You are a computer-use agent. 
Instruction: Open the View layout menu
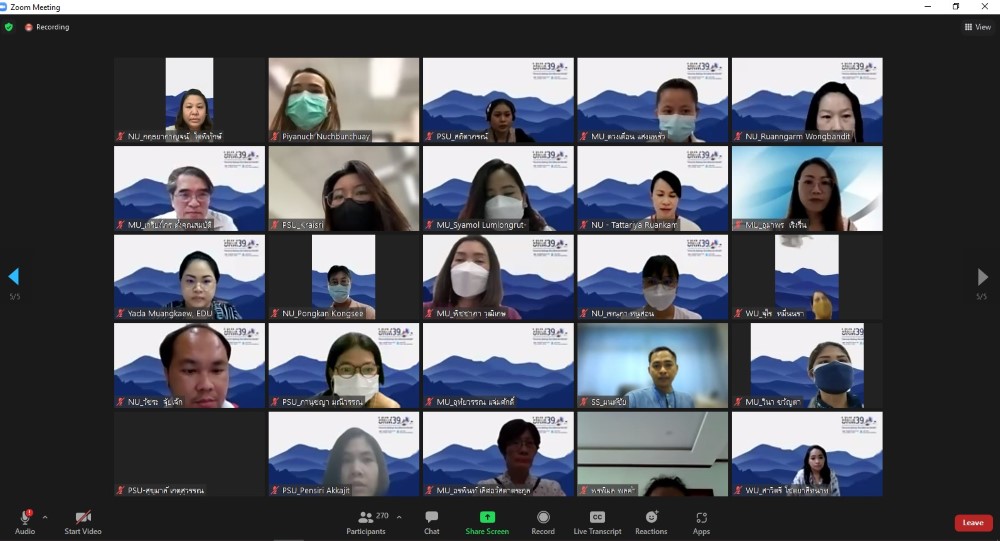coord(977,27)
